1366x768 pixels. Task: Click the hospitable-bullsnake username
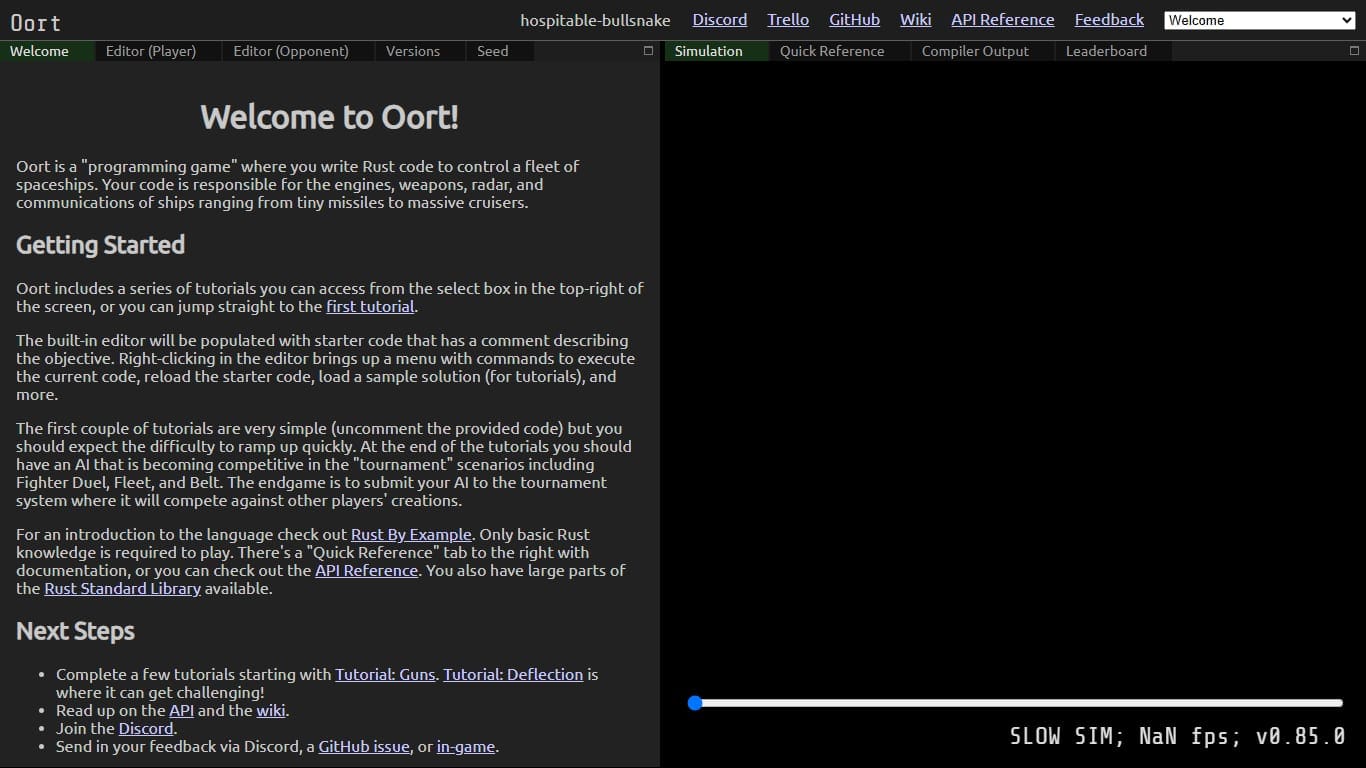pos(596,20)
